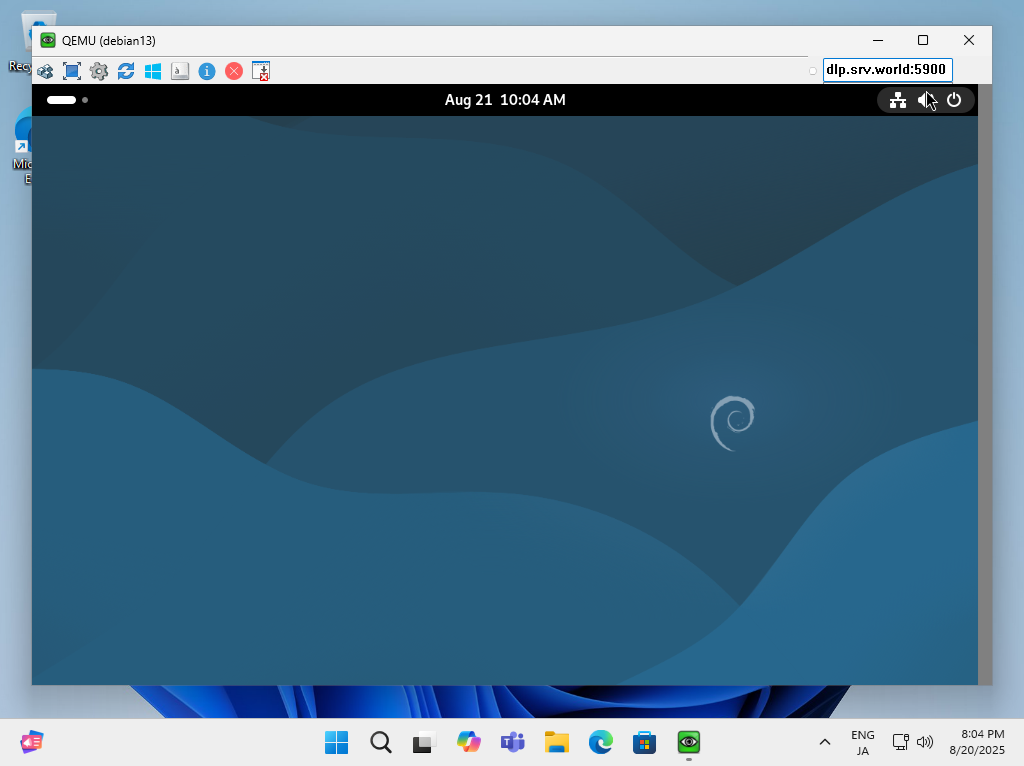Switch input language via ENG JA indicator
The width and height of the screenshot is (1024, 766).
(863, 742)
